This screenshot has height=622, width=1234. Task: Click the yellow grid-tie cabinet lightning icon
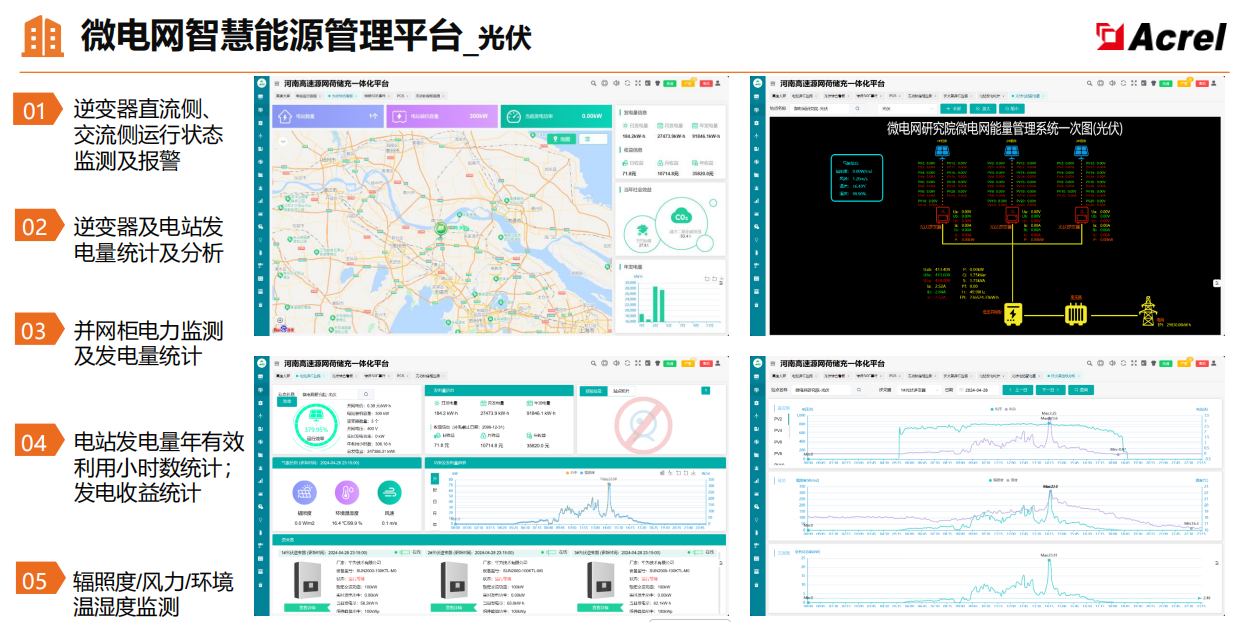pos(1013,315)
